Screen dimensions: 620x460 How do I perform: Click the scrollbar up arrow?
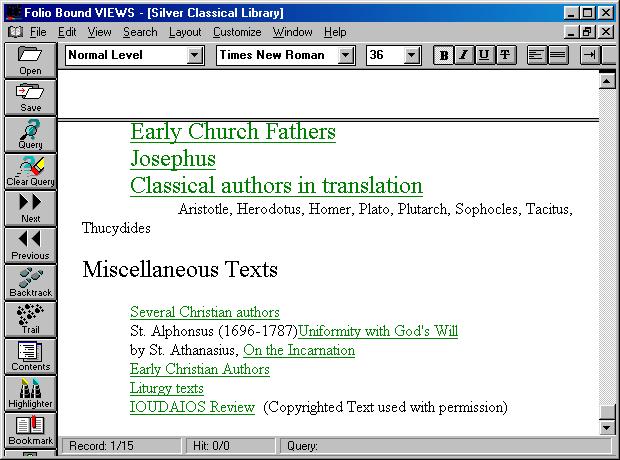coord(607,81)
